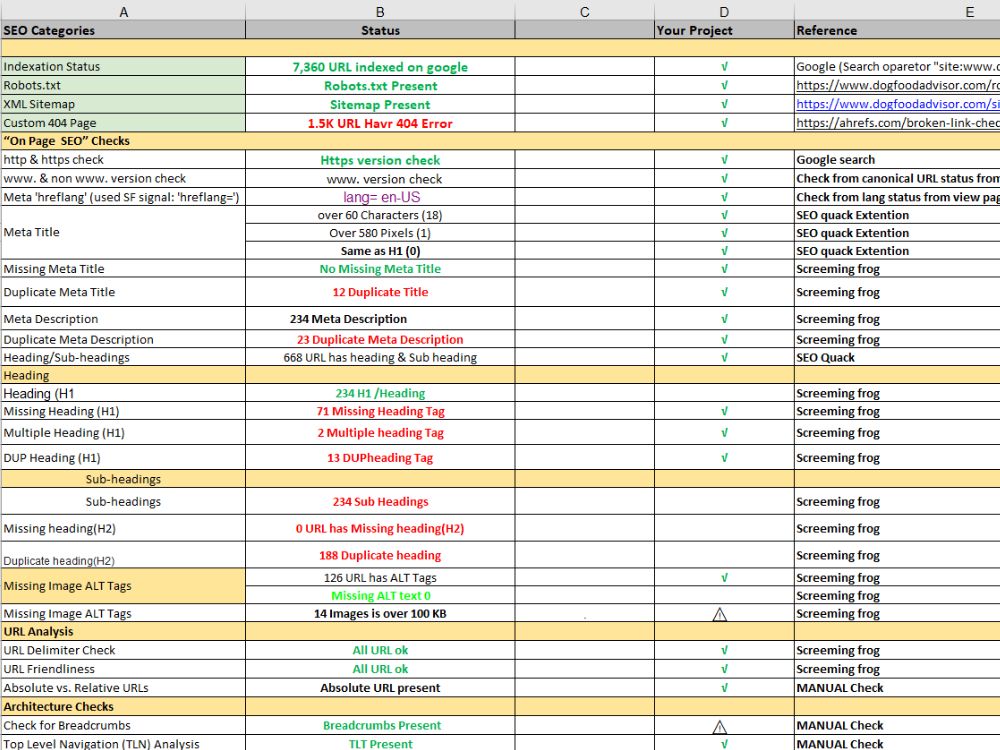This screenshot has width=1000, height=750.
Task: Click the 'Reference' header cell
Action: (897, 30)
